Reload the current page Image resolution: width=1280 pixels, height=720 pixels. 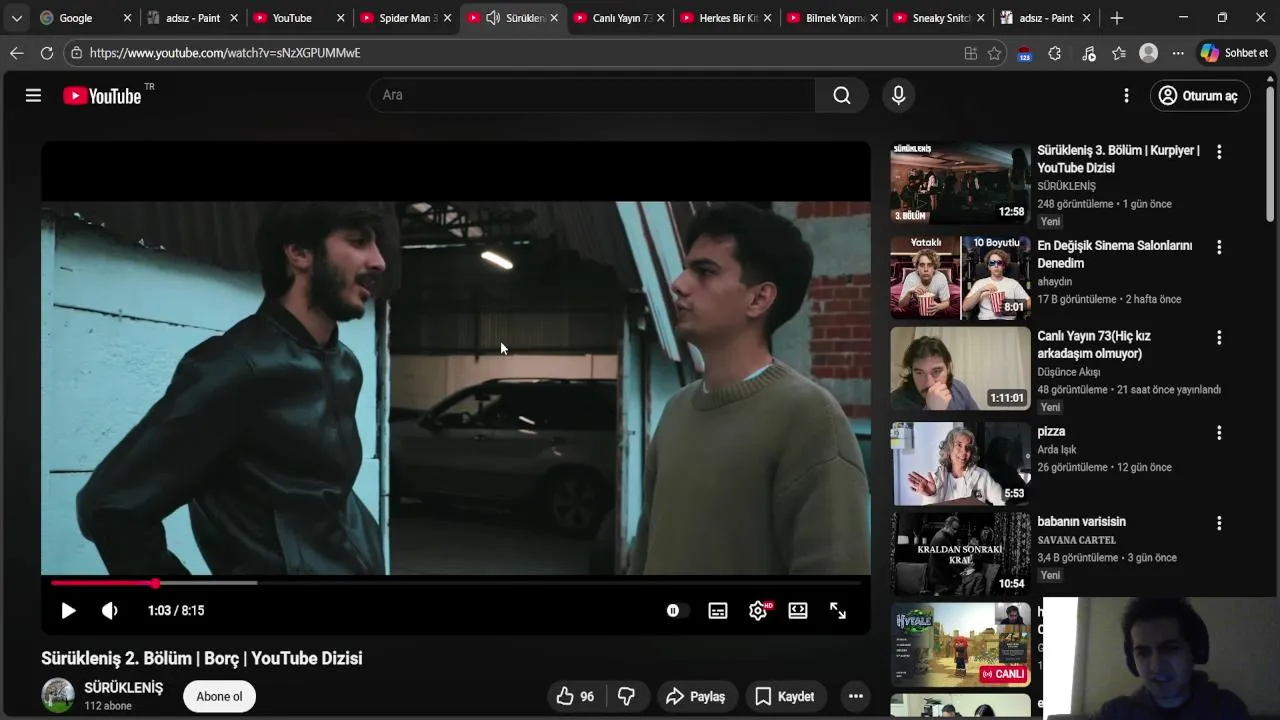(47, 53)
